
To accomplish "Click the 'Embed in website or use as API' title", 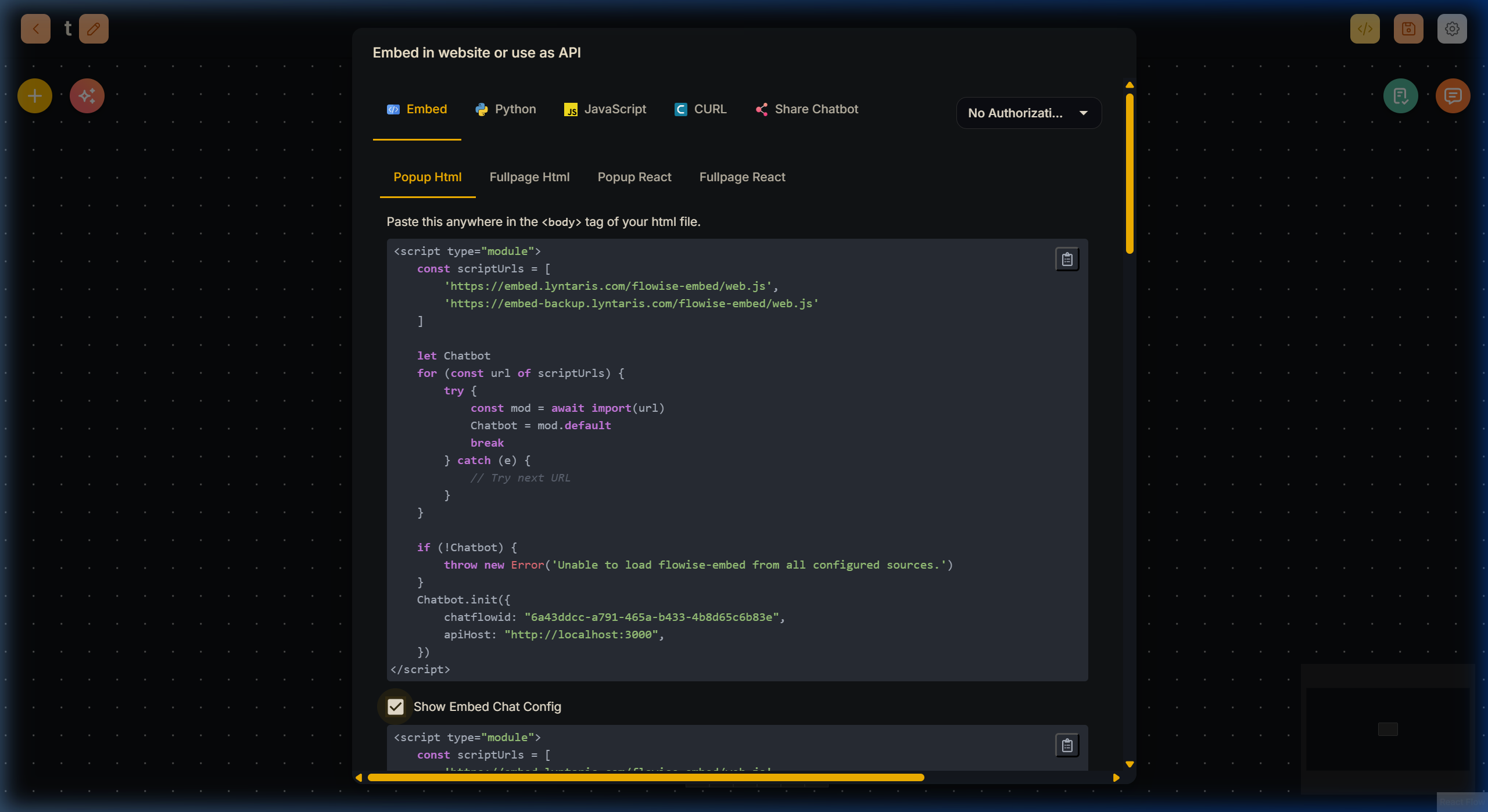I will 476,53.
